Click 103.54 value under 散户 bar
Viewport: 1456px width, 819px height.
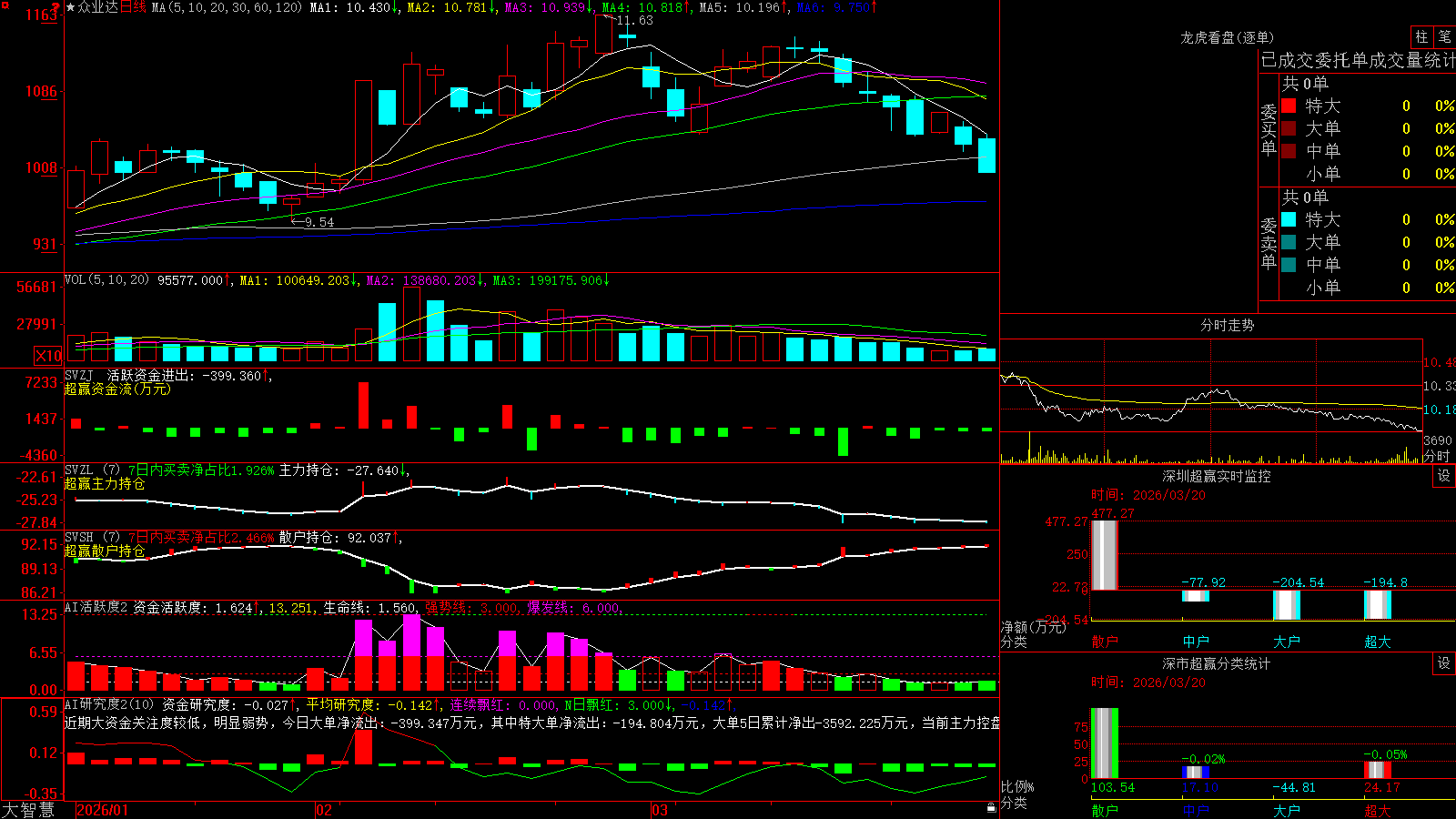click(x=1113, y=787)
